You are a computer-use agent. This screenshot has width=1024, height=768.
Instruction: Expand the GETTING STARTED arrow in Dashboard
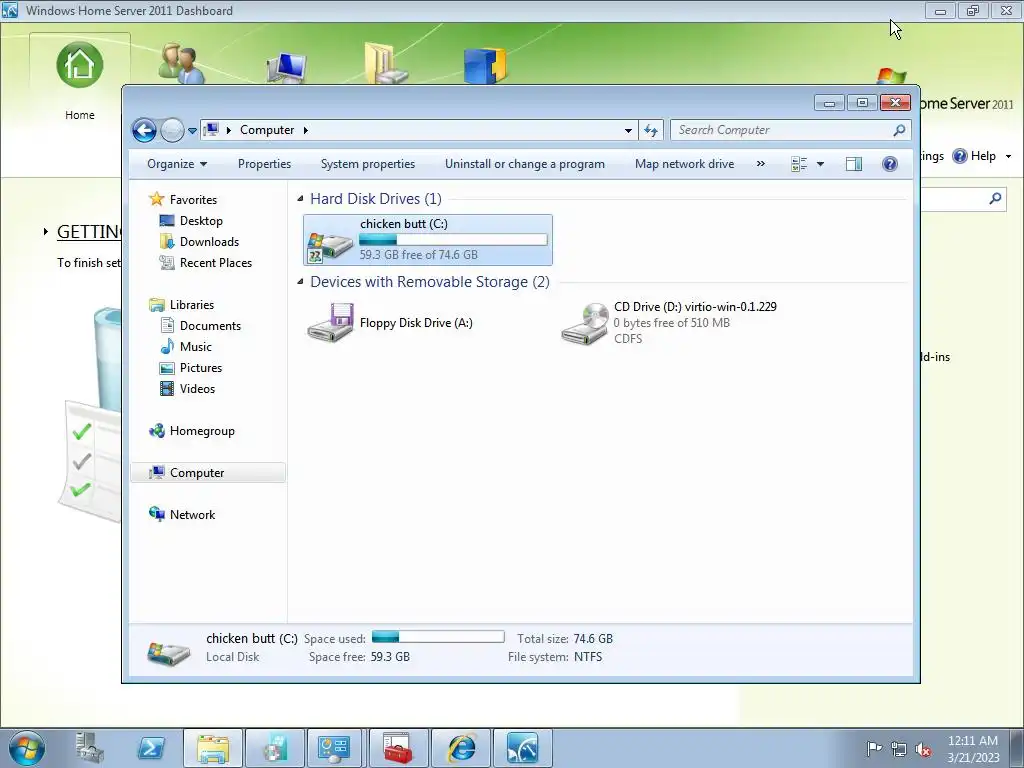pos(46,231)
